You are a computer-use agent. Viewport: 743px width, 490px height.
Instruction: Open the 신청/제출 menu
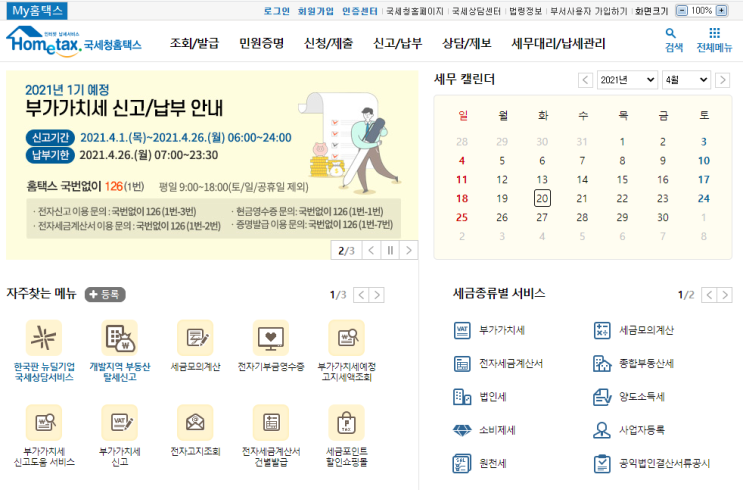coord(328,44)
